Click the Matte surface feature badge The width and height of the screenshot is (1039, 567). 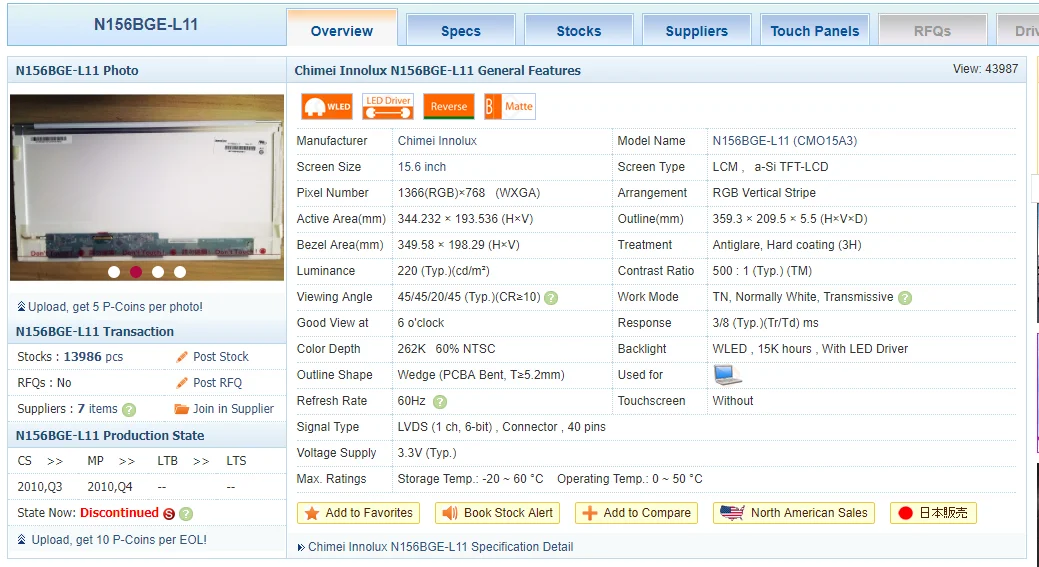tap(510, 106)
